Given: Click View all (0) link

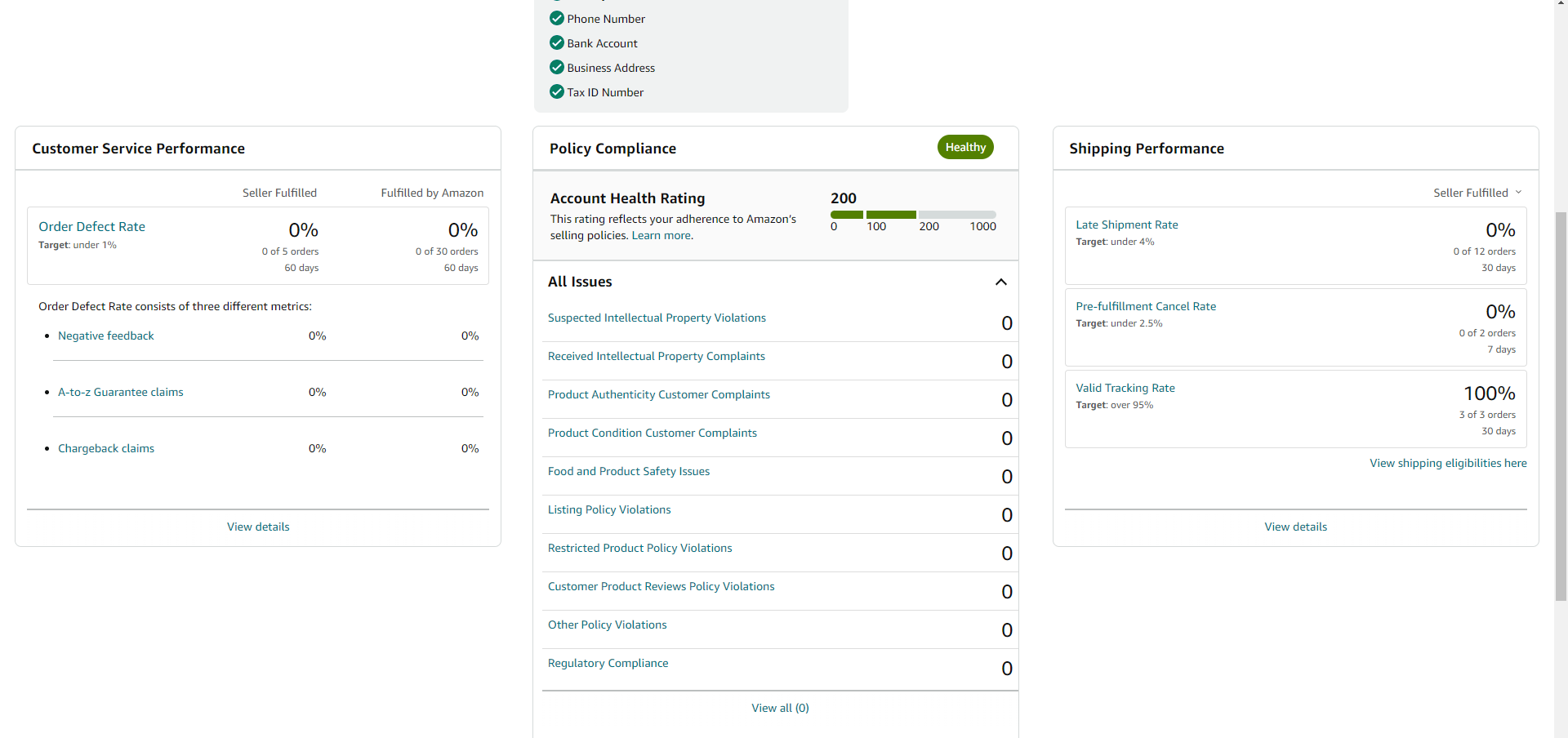Looking at the screenshot, I should 780,708.
